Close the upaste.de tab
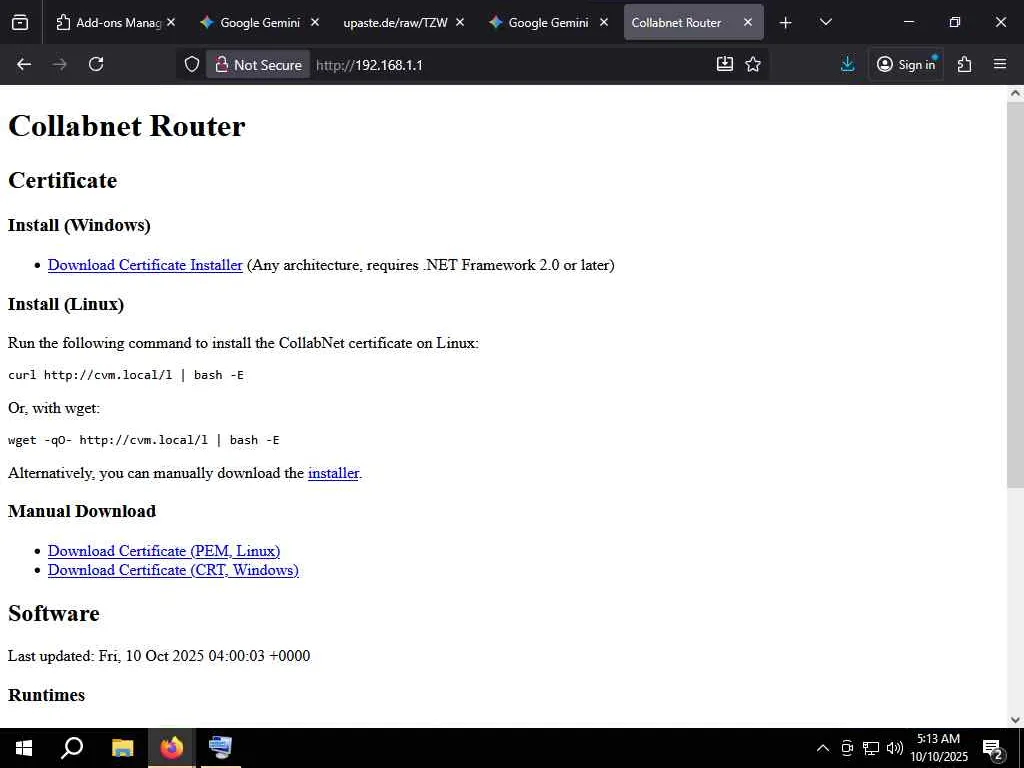1024x768 pixels. click(x=460, y=22)
